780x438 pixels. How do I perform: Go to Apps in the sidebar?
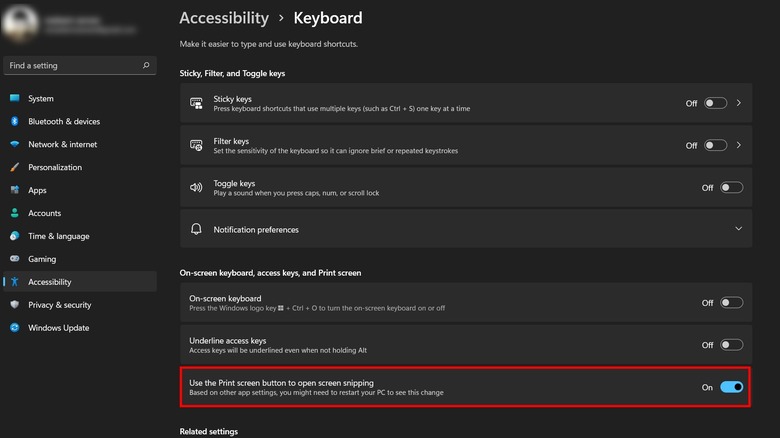pos(37,190)
